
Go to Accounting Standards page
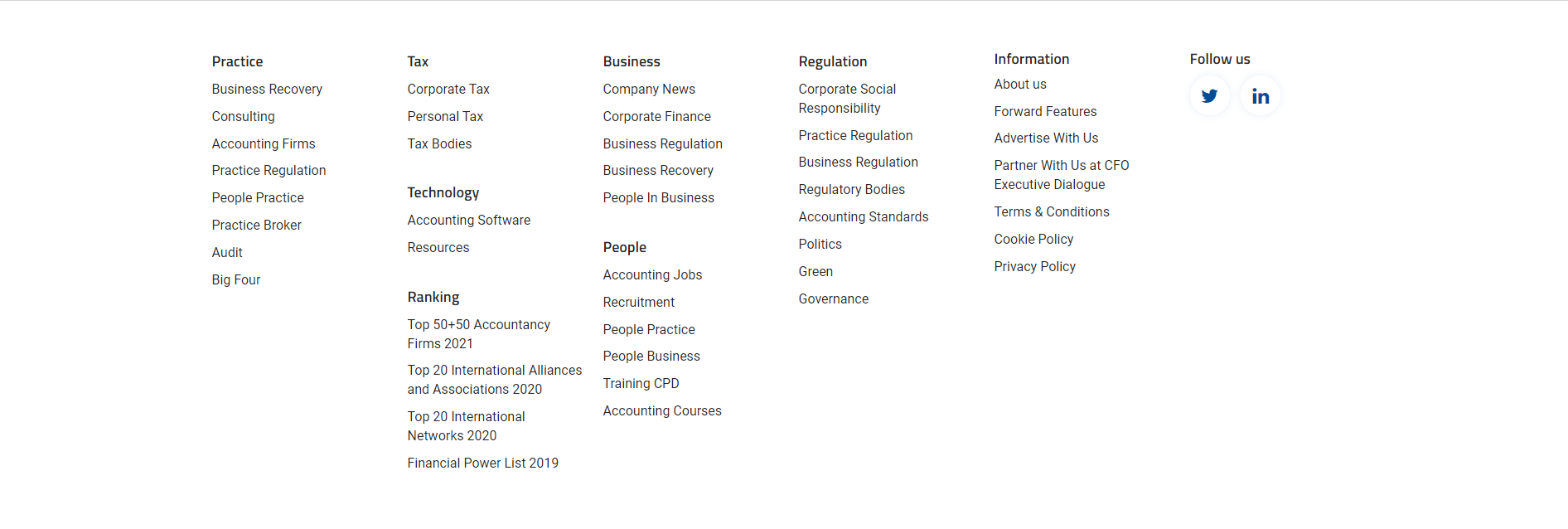point(864,216)
